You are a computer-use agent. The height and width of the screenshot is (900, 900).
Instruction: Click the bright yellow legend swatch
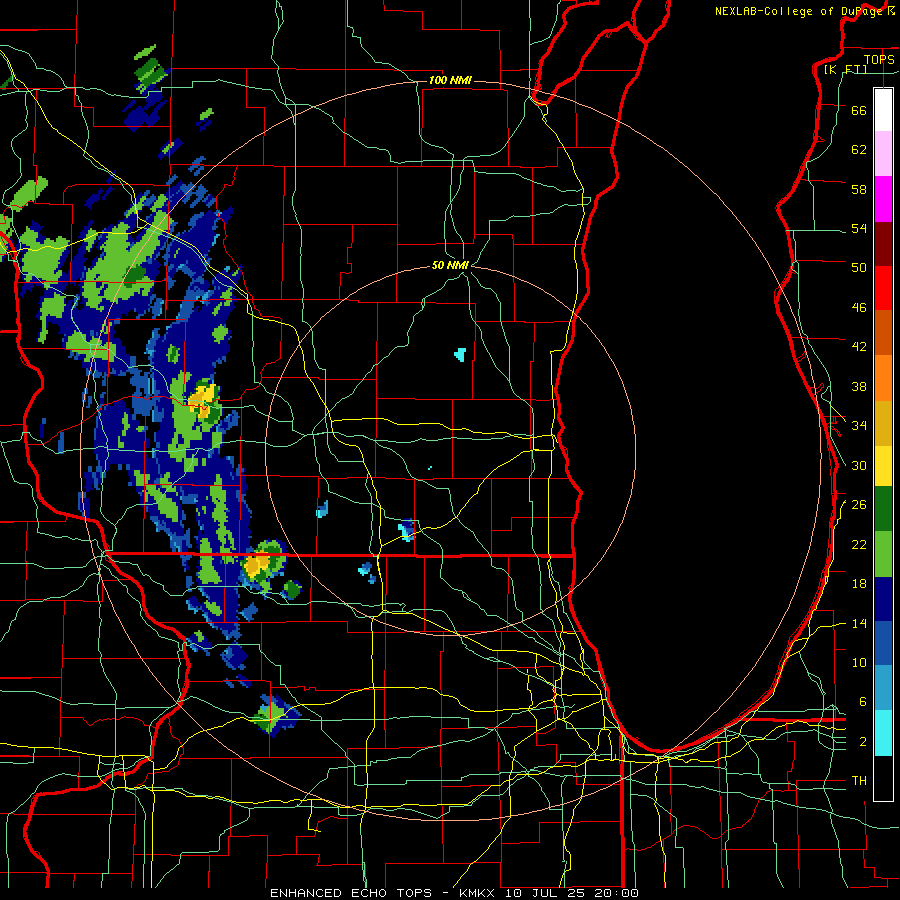[883, 466]
